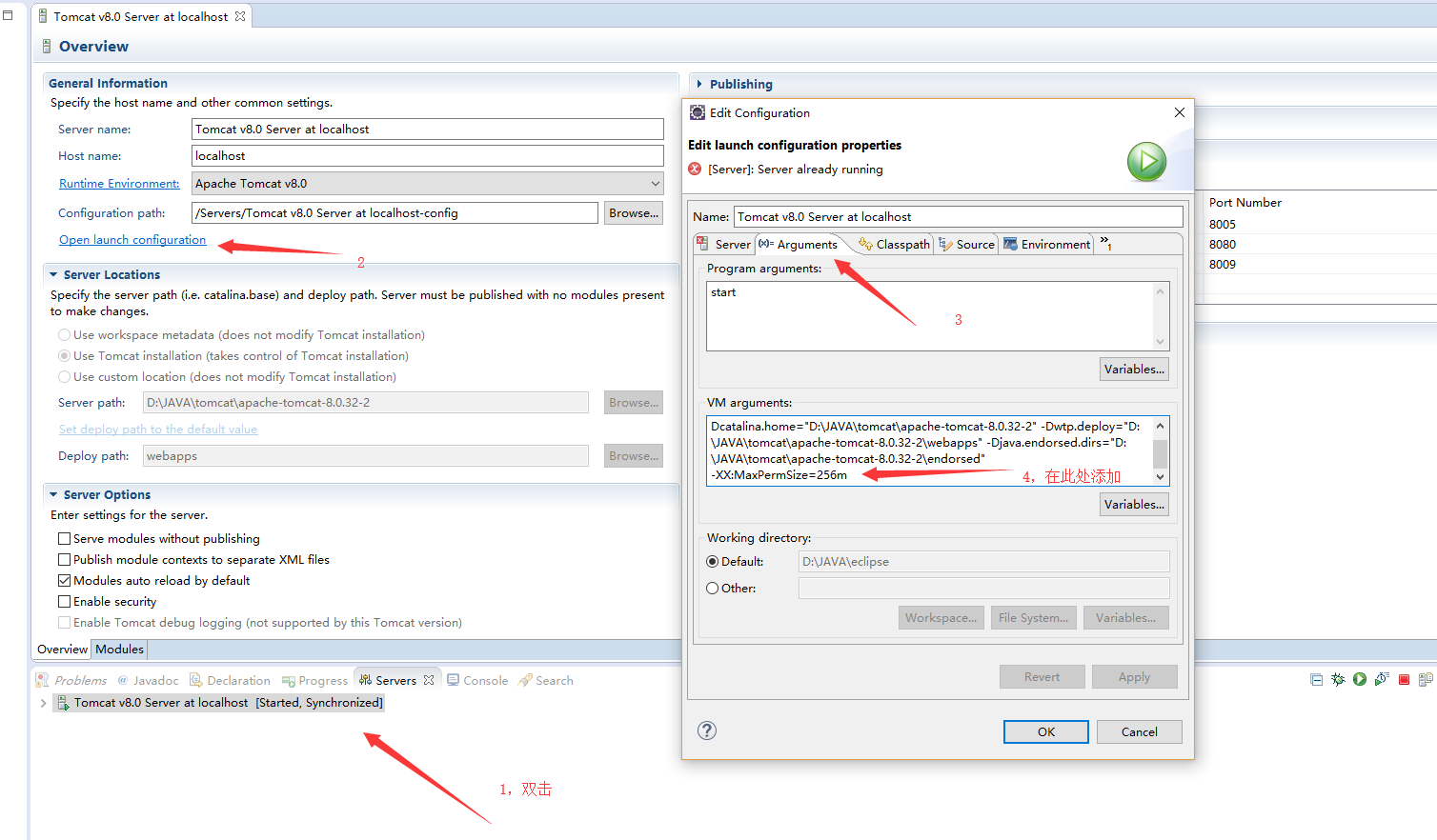Stop the server with red square
The image size is (1437, 840).
click(1404, 679)
